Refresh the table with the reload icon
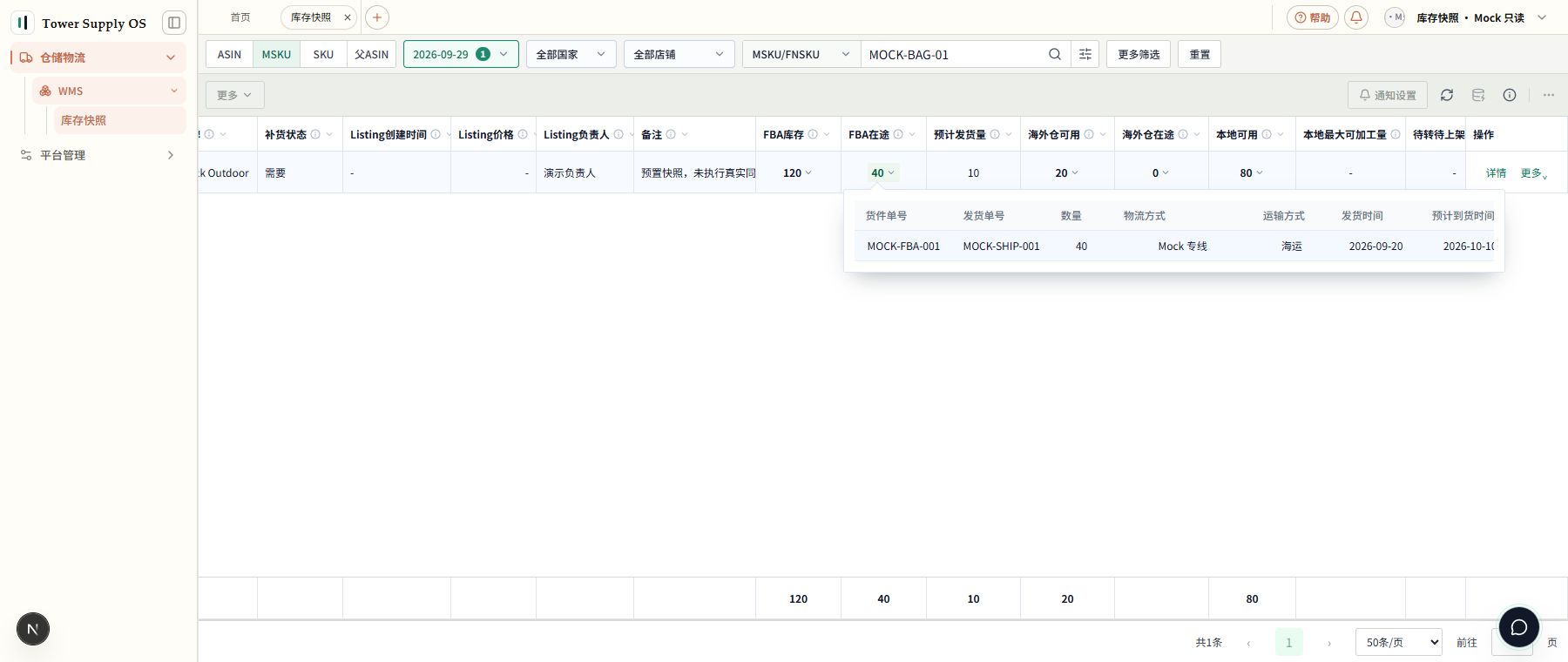 [x=1447, y=95]
